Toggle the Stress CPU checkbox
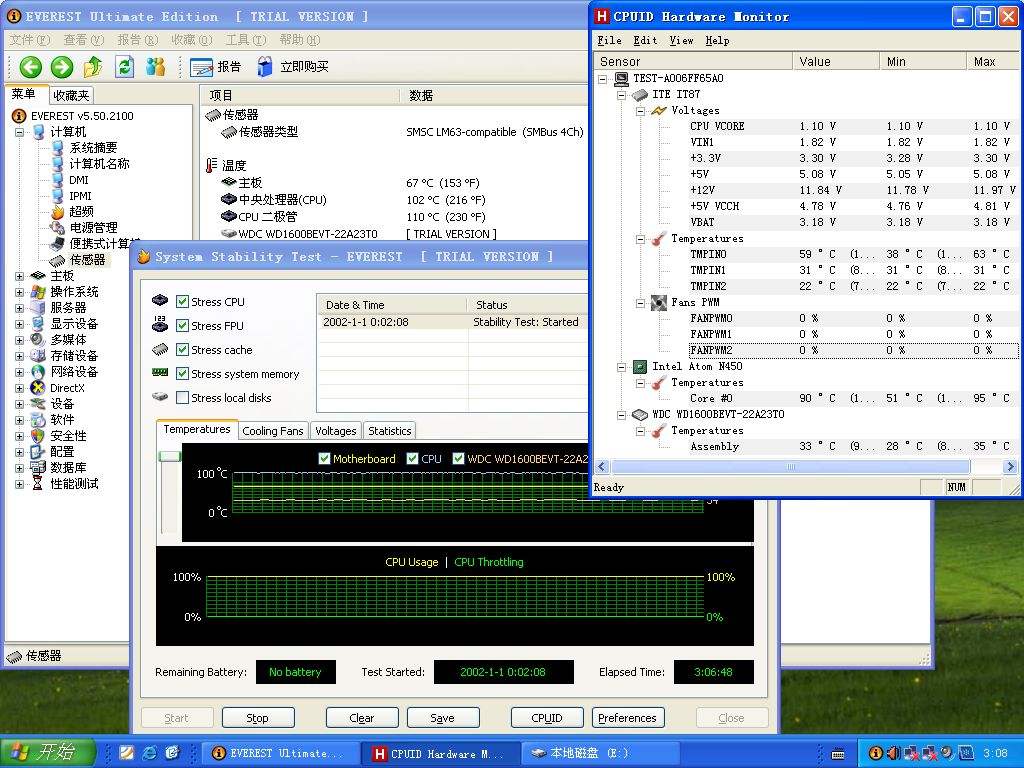Viewport: 1024px width, 768px height. (x=182, y=302)
